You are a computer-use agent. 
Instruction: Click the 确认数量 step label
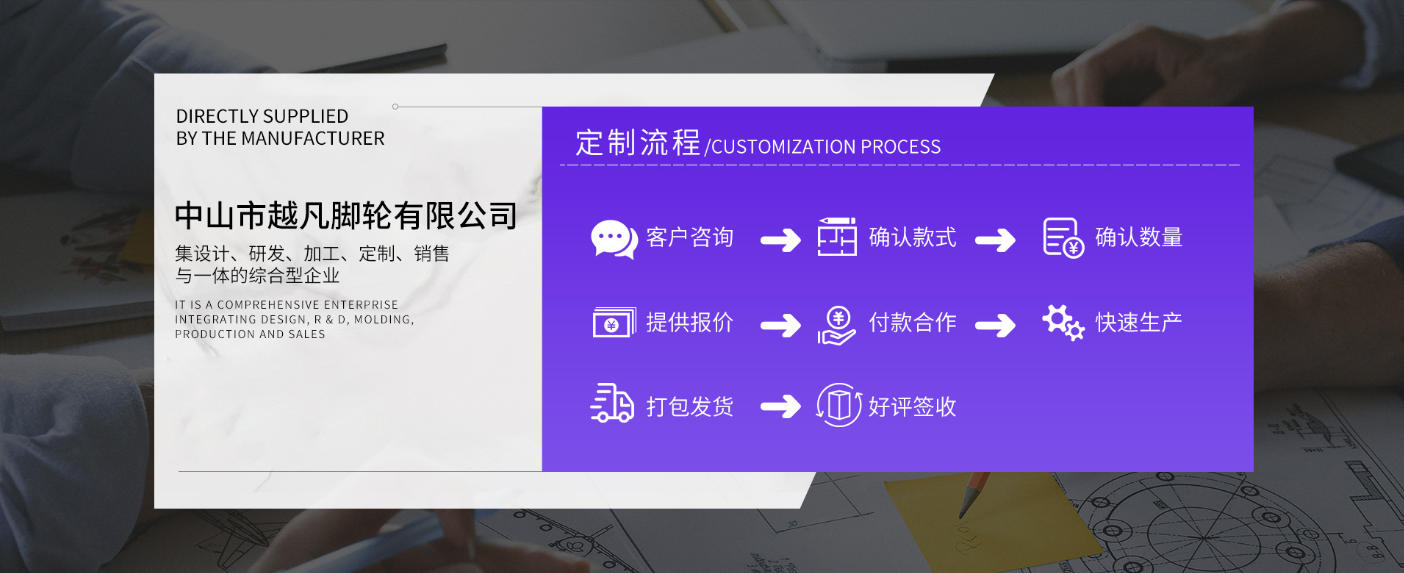pyautogui.click(x=1139, y=238)
